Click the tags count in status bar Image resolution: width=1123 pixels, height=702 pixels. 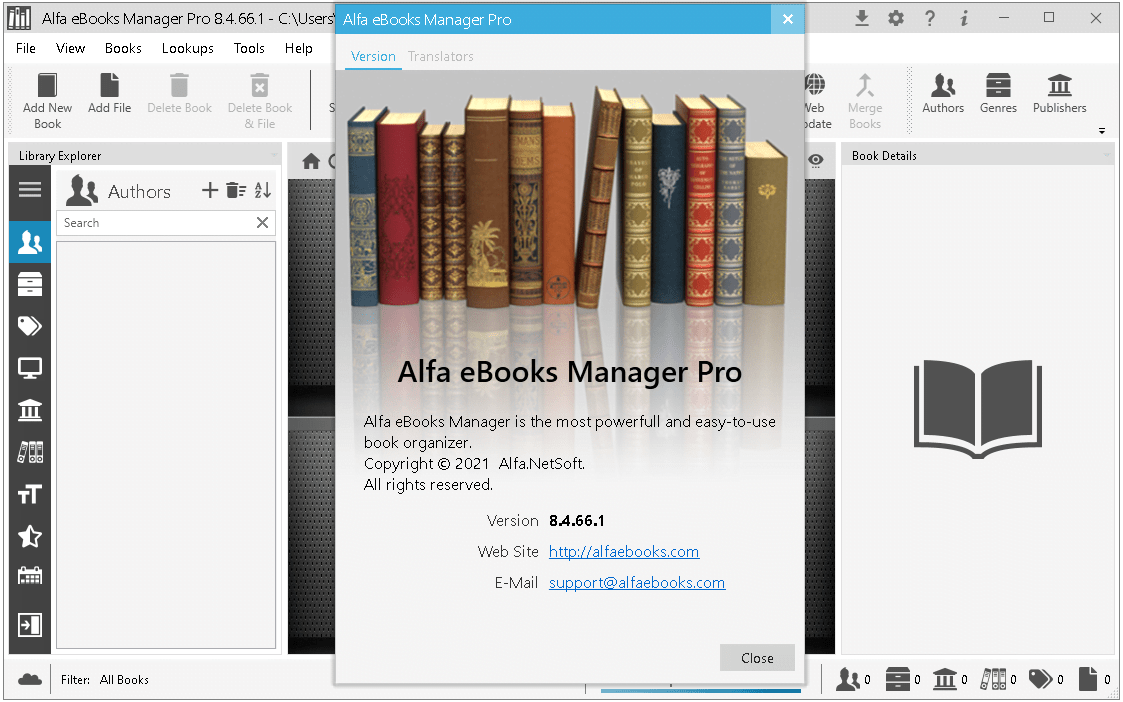coord(1046,678)
